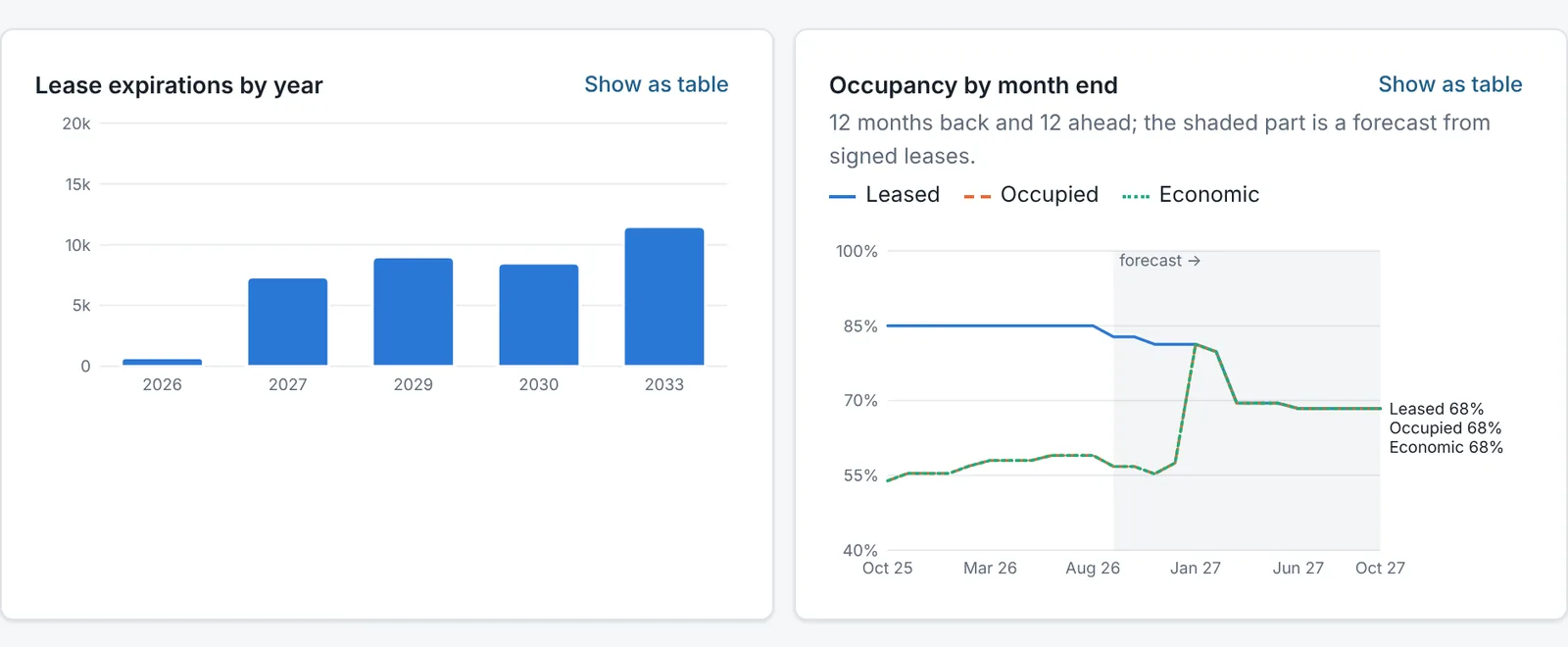Open Show as table for Lease expirations
The width and height of the screenshot is (1568, 647).
pyautogui.click(x=656, y=84)
